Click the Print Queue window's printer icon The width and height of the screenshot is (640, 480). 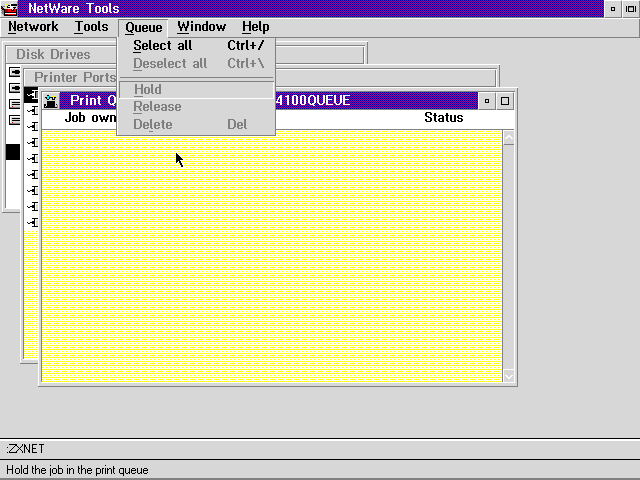[51, 100]
